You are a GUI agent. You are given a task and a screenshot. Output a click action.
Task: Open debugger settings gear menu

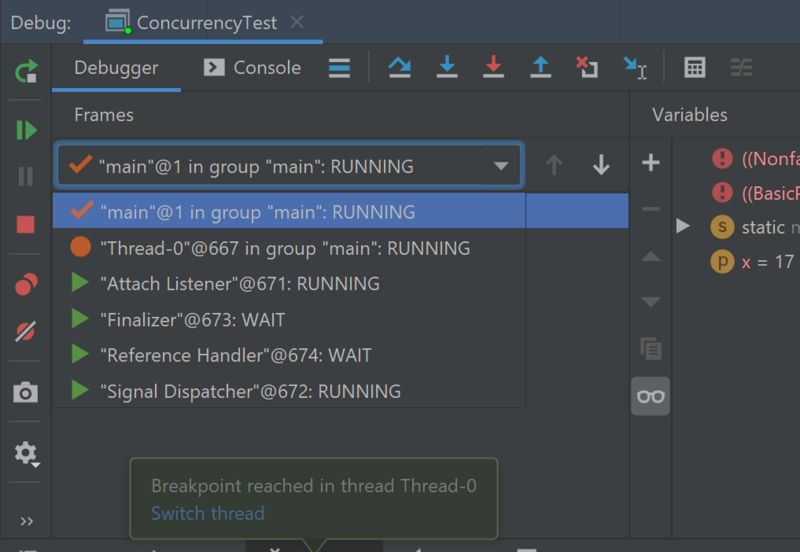[26, 454]
